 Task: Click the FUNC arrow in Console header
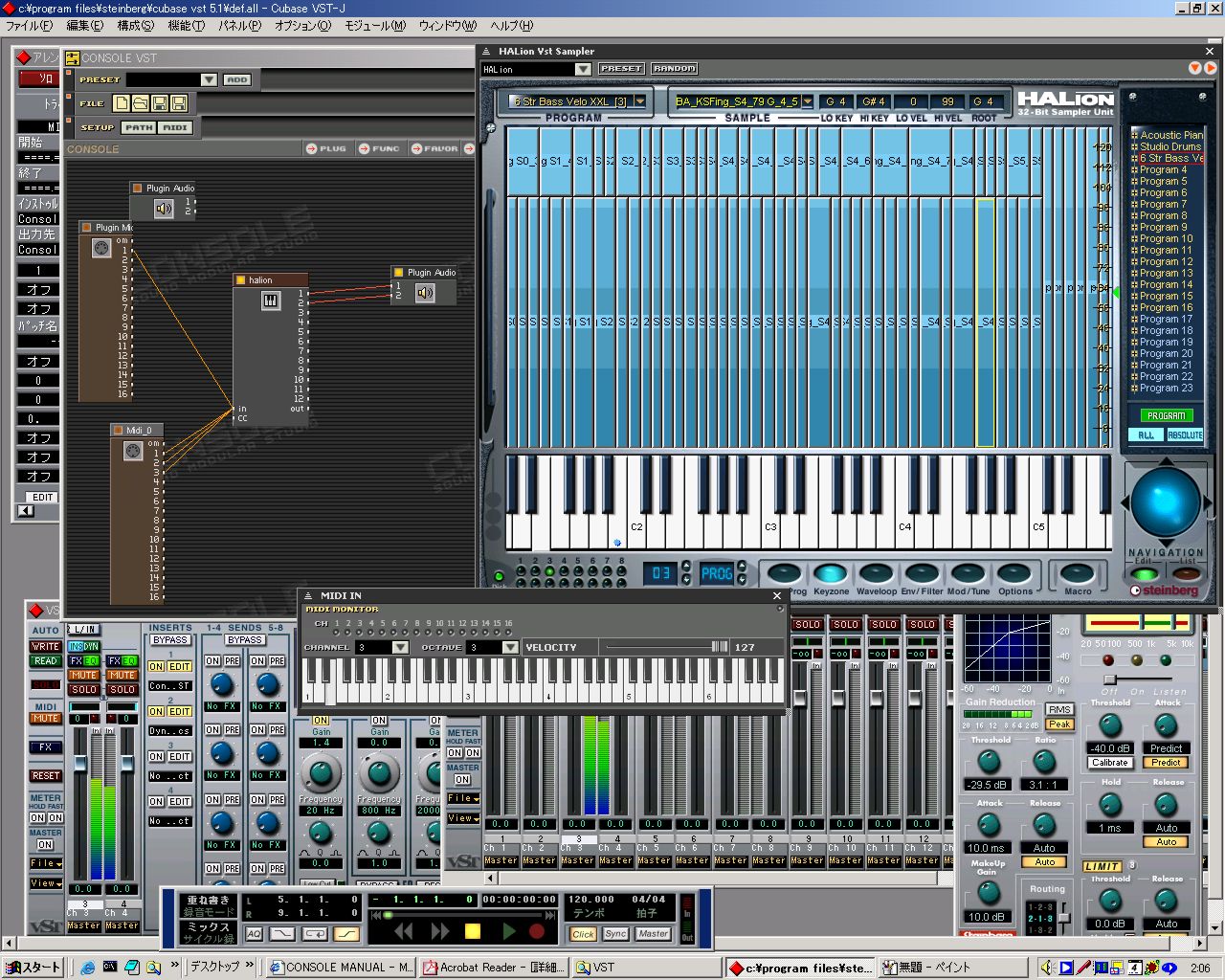365,148
